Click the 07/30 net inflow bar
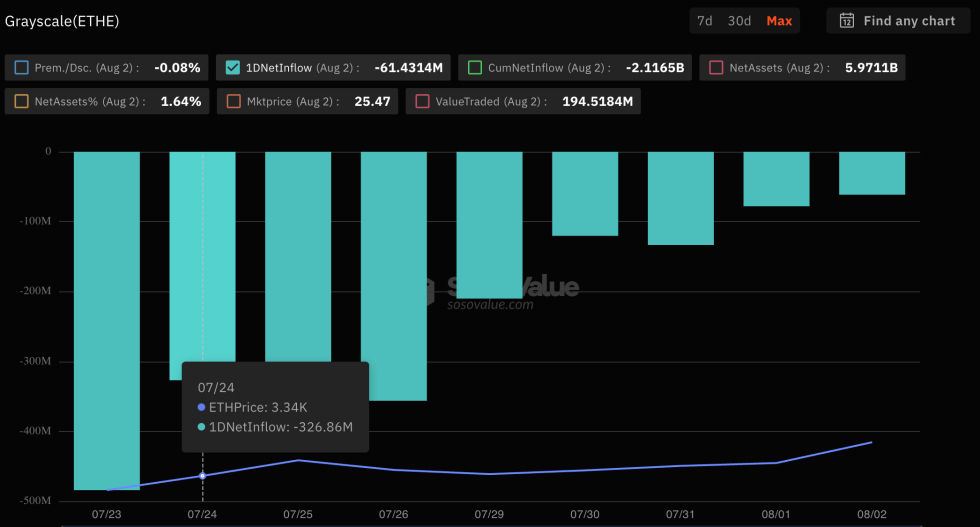The image size is (980, 527). pyautogui.click(x=585, y=194)
